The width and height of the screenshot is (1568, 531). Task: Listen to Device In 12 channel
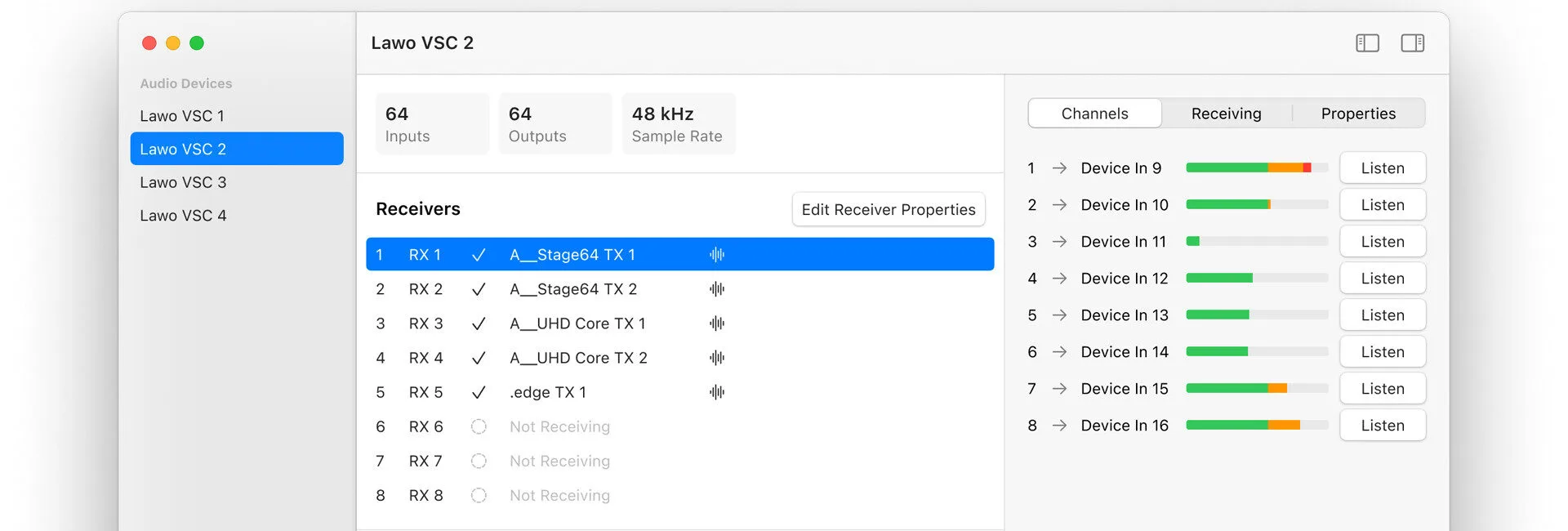1382,279
